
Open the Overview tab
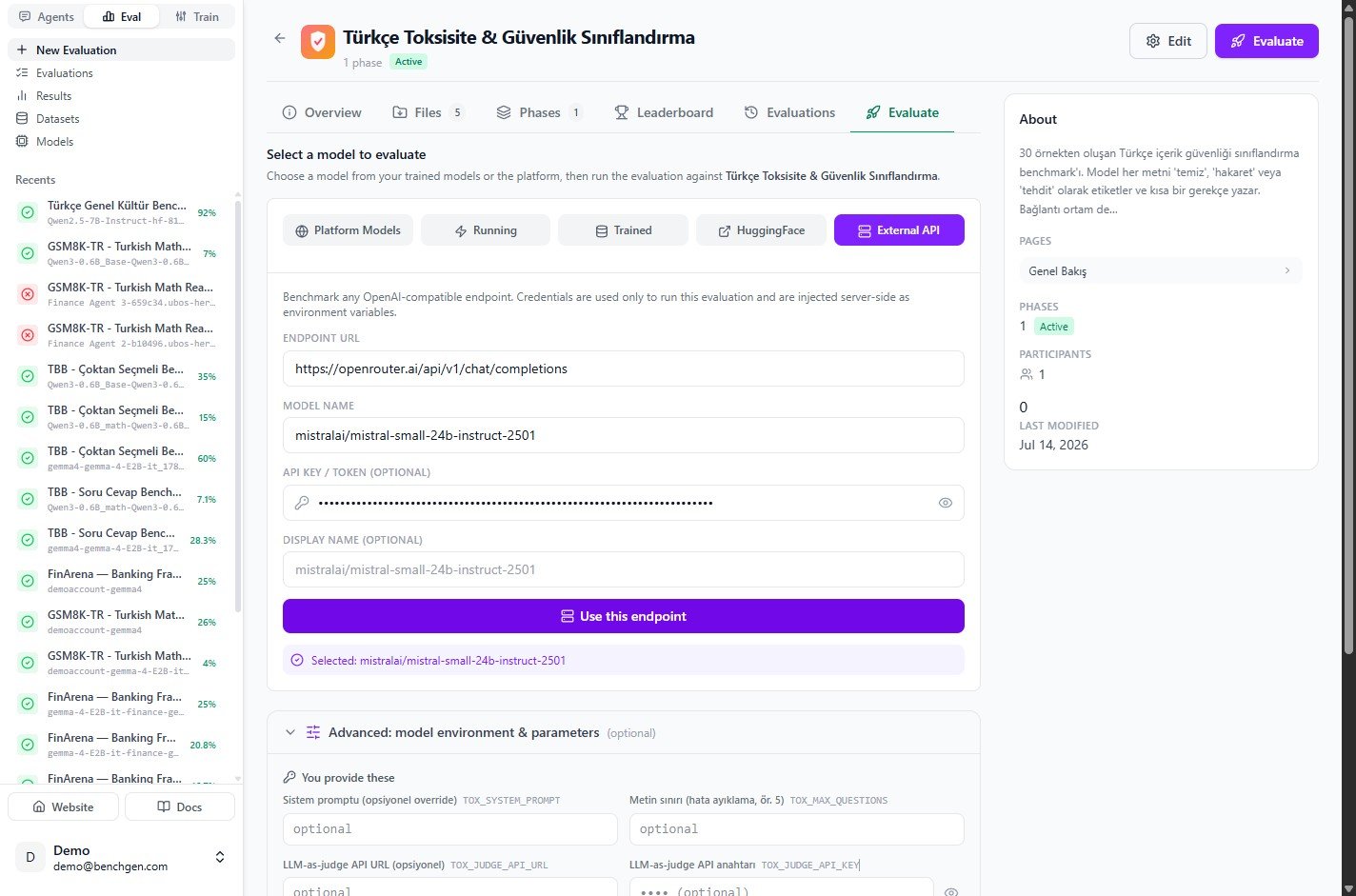322,112
